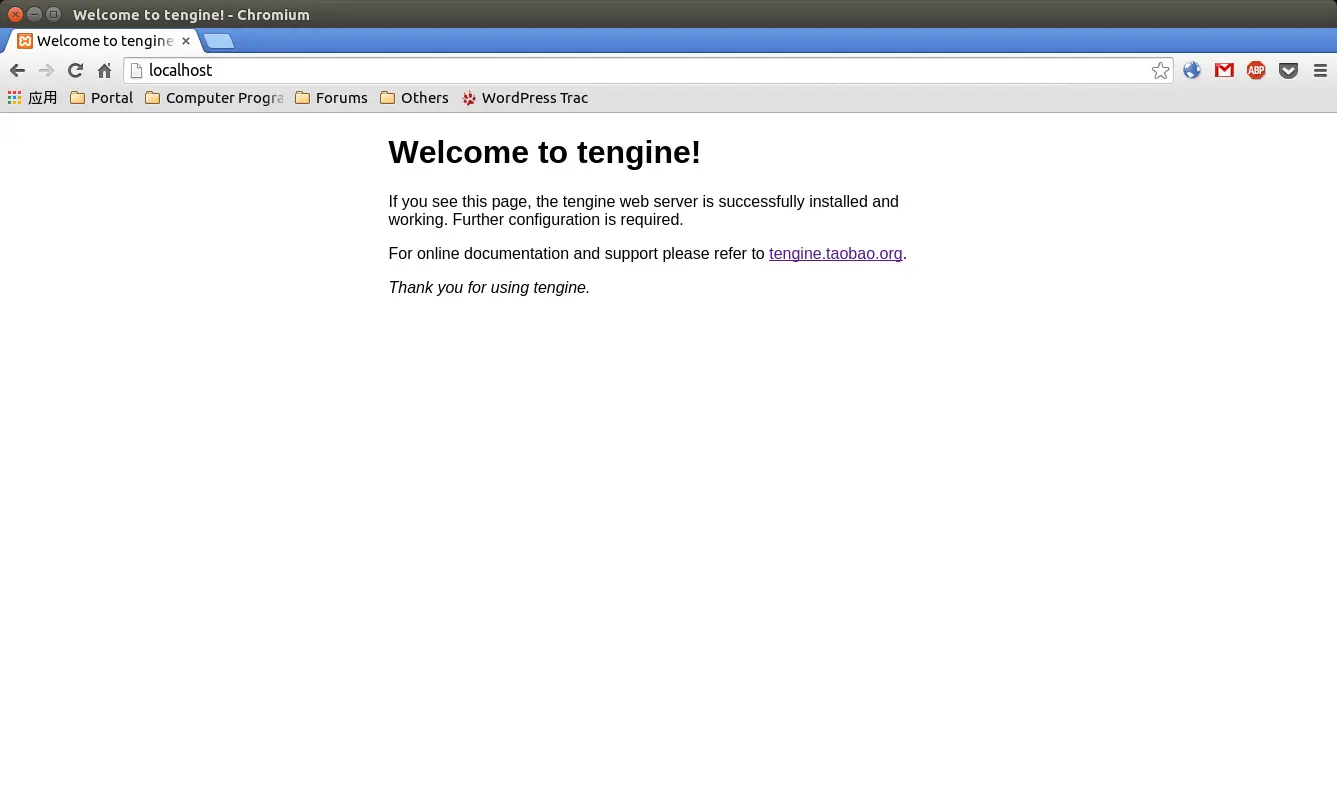Screen dimensions: 1337x792
Task: Follow the tengine.taobao.org link
Action: click(x=836, y=254)
